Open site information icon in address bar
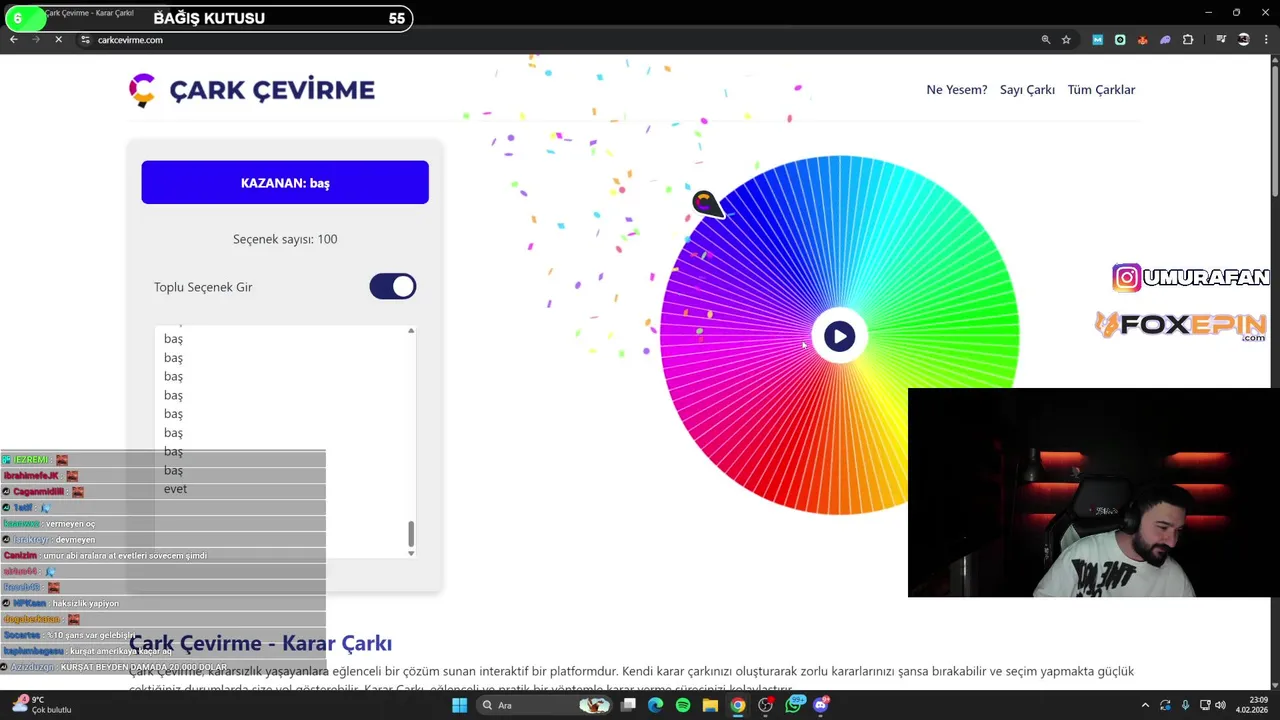The image size is (1280, 720). (85, 40)
